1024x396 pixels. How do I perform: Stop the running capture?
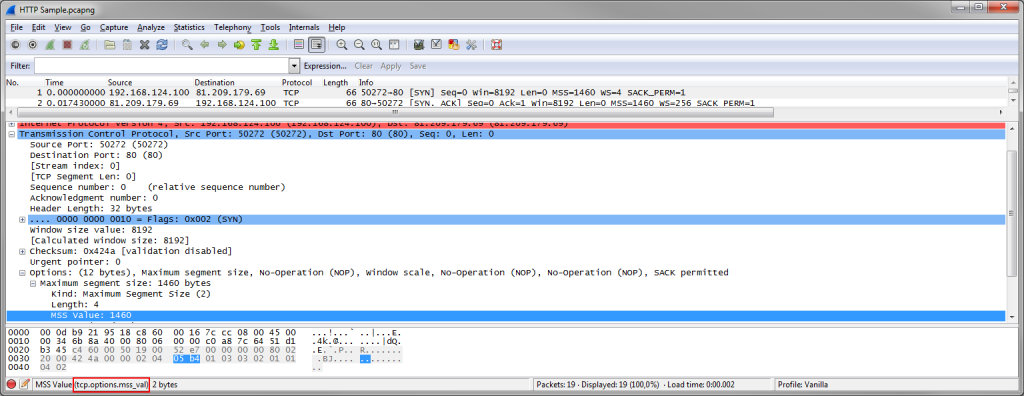pos(67,45)
